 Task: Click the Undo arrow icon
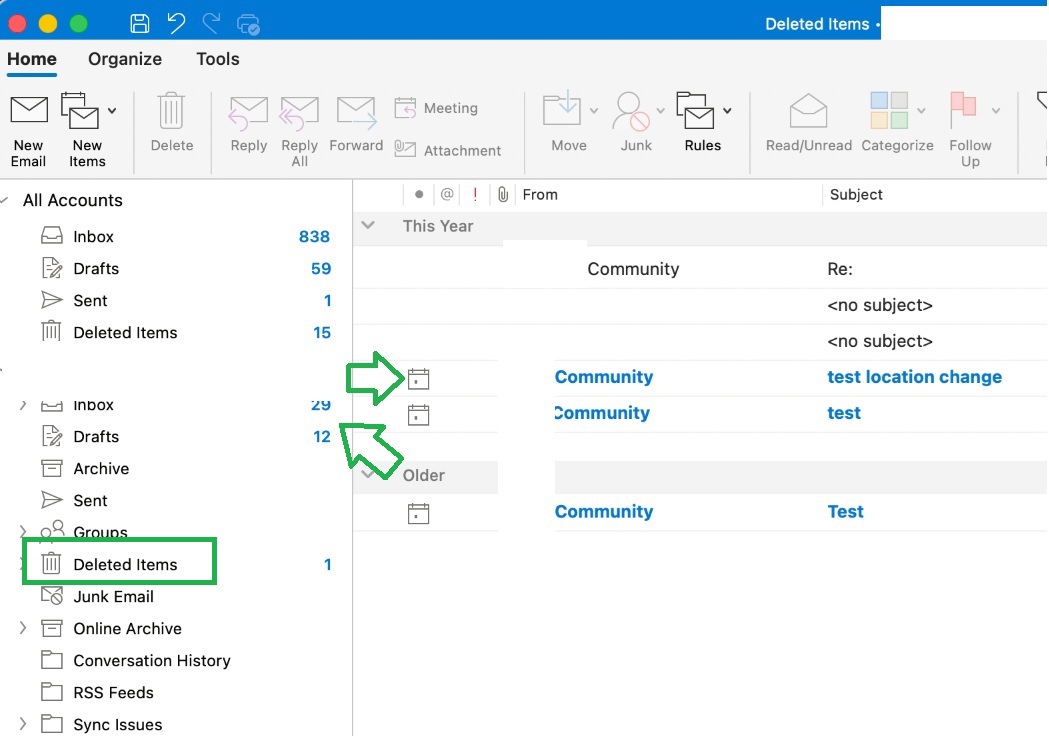point(176,23)
